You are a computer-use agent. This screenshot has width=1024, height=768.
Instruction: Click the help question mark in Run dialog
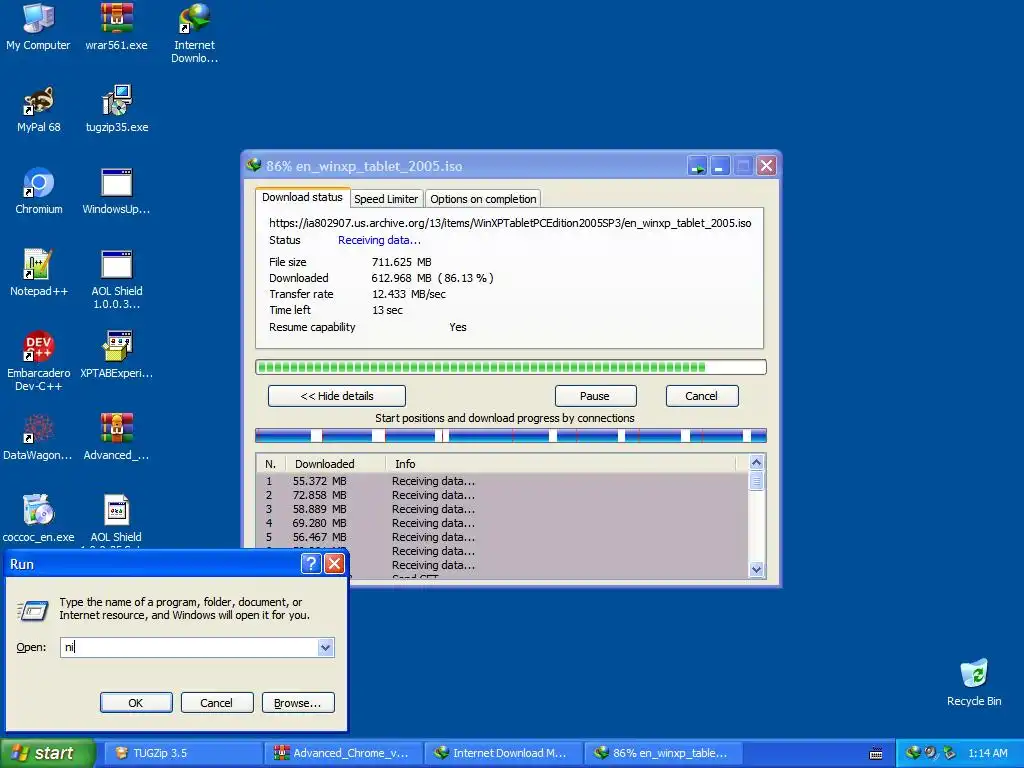[311, 564]
